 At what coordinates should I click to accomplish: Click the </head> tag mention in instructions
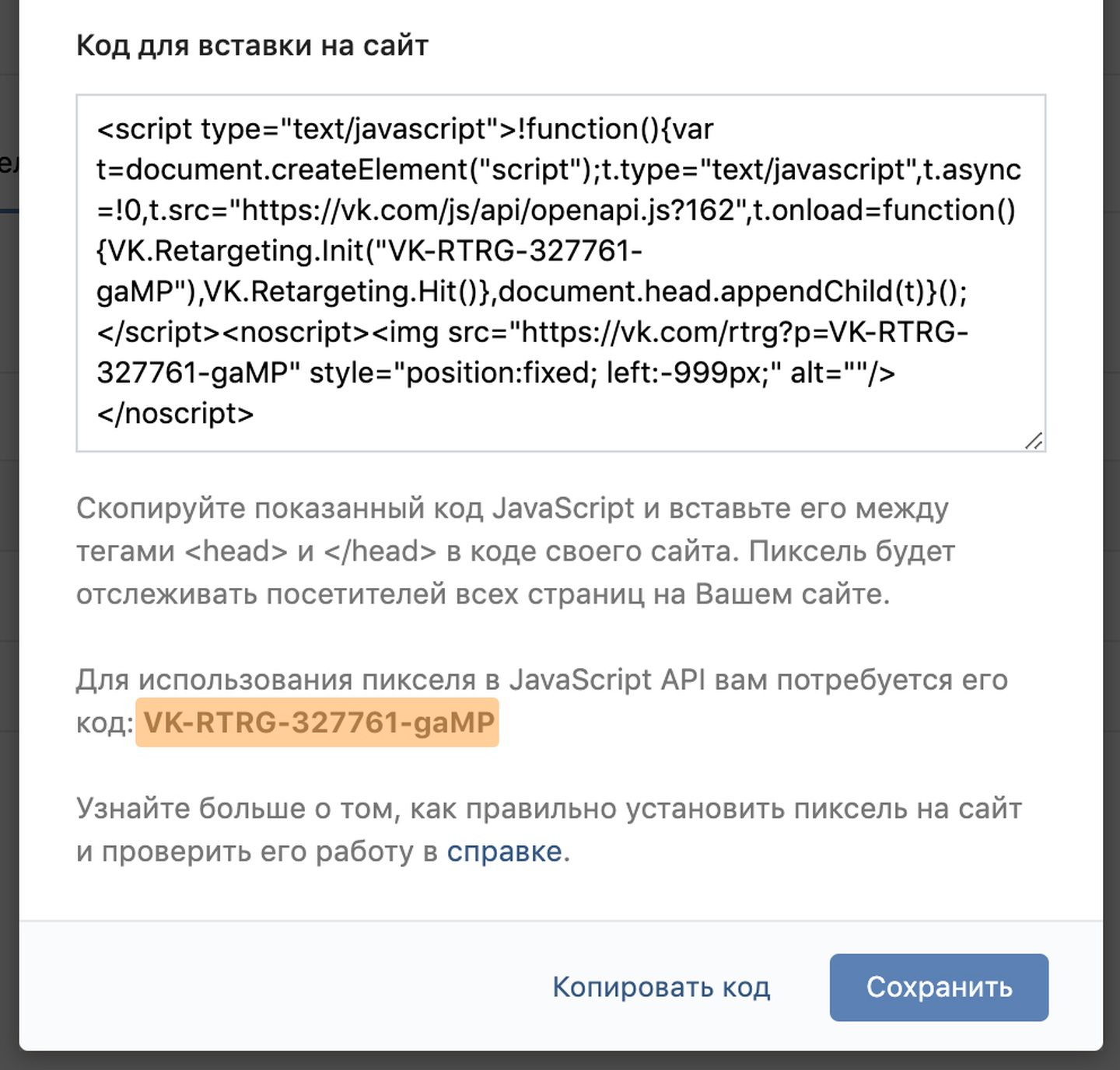click(380, 551)
